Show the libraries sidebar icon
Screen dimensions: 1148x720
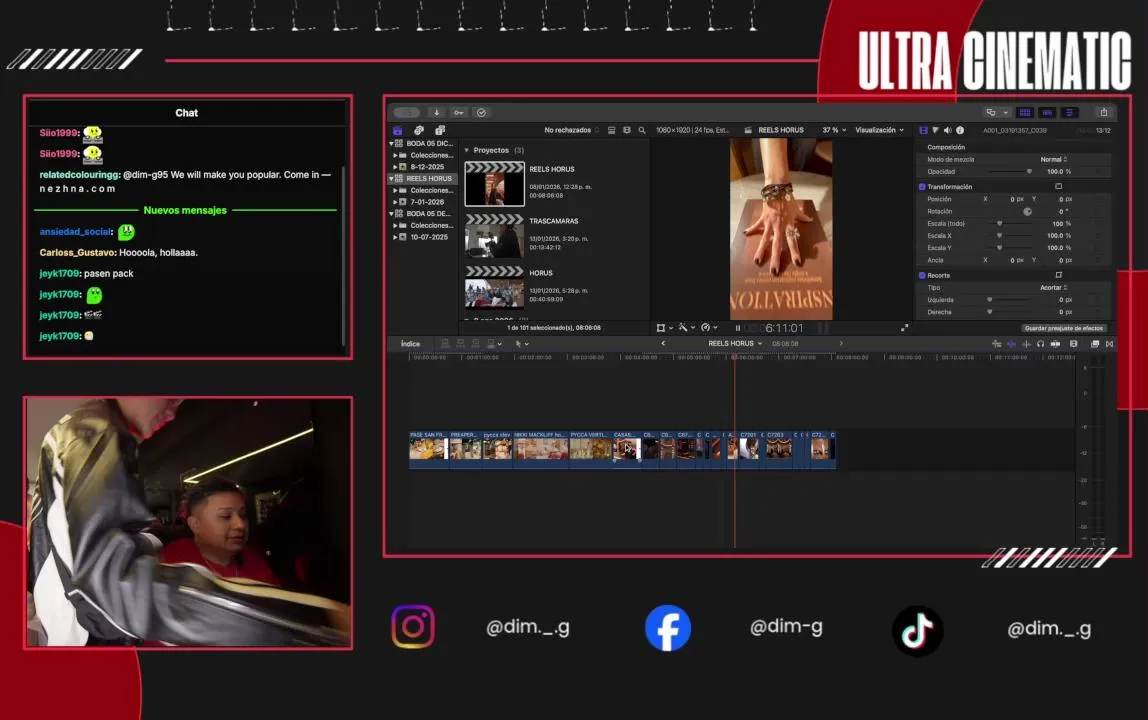(398, 130)
